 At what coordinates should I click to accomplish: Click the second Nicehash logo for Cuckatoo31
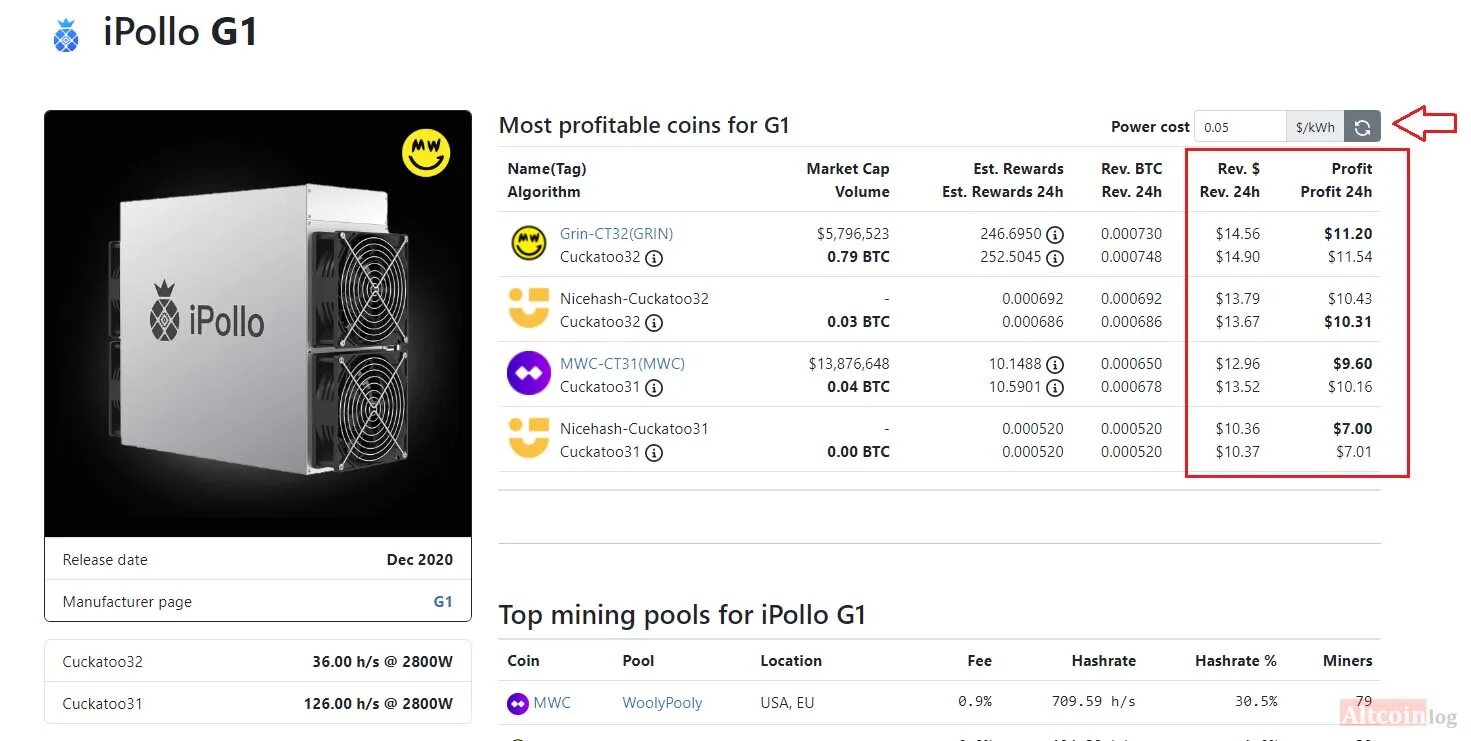(529, 438)
